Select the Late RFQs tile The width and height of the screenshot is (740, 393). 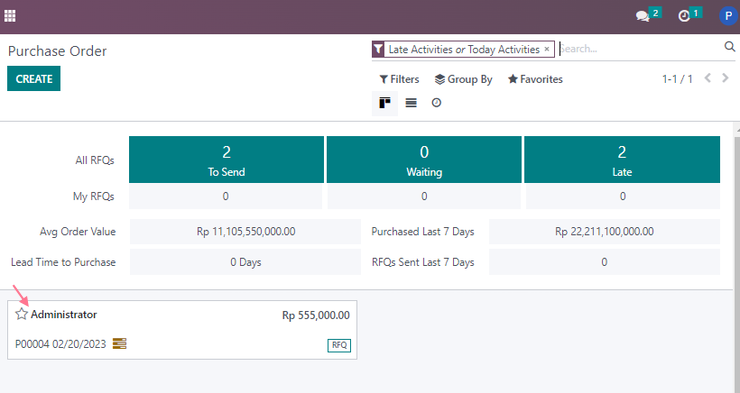[622, 160]
